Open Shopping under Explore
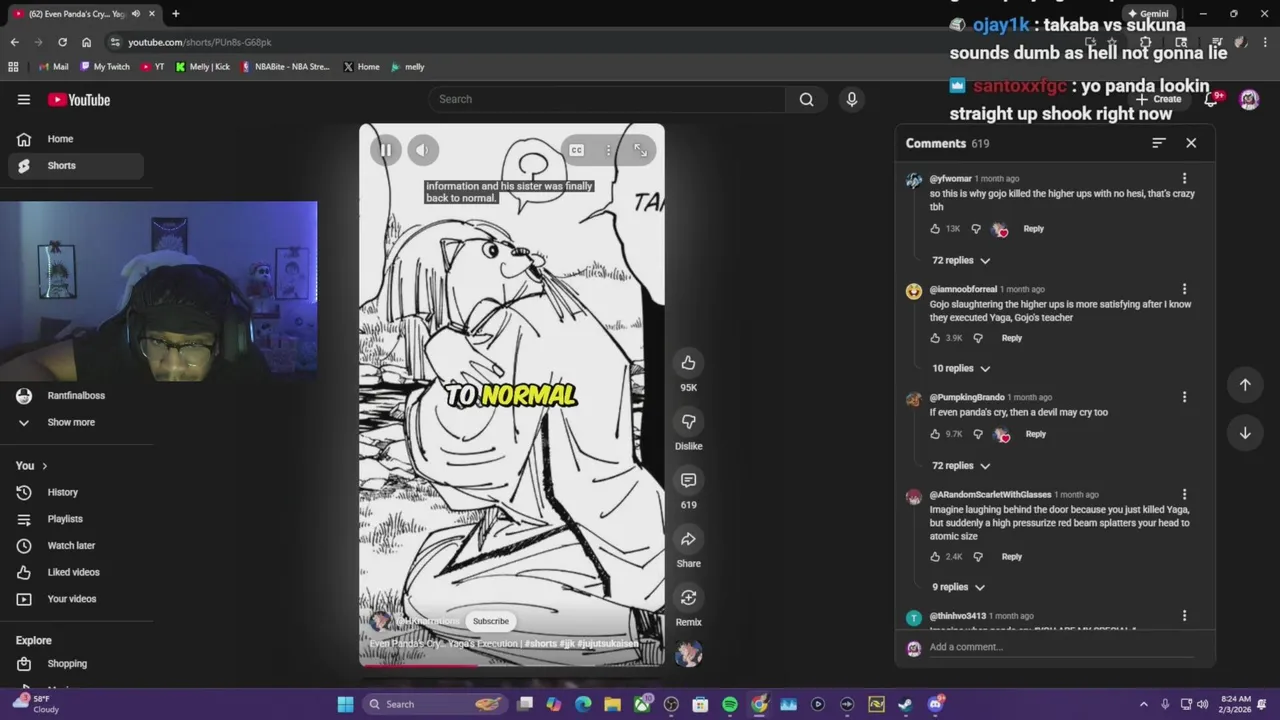1280x720 pixels. [76, 664]
